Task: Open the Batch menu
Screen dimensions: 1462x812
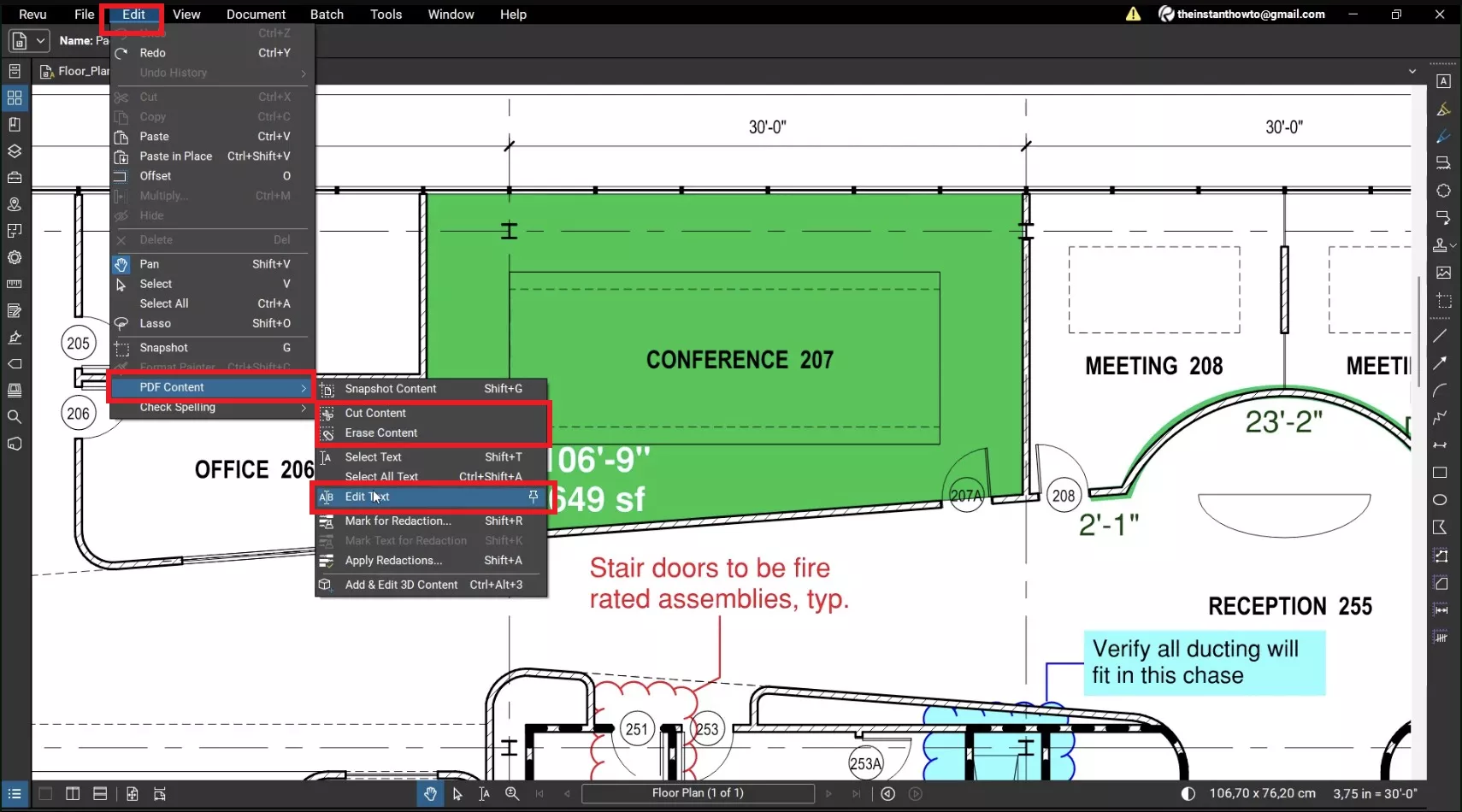Action: tap(327, 15)
